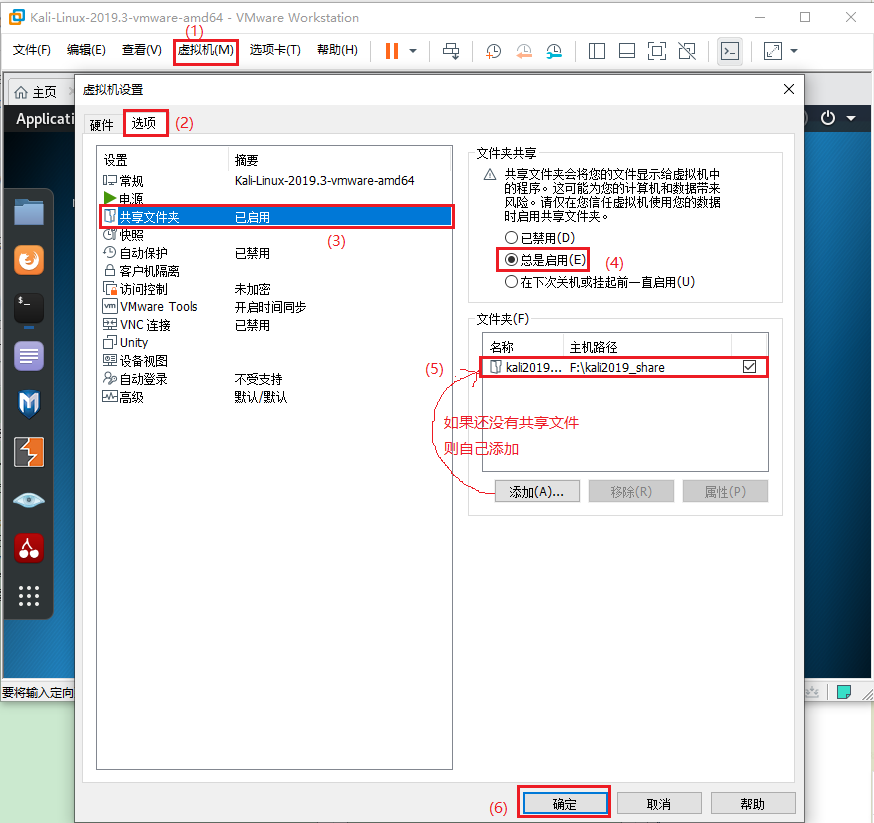
Task: Switch to the 硬件 tab
Action: pos(100,125)
